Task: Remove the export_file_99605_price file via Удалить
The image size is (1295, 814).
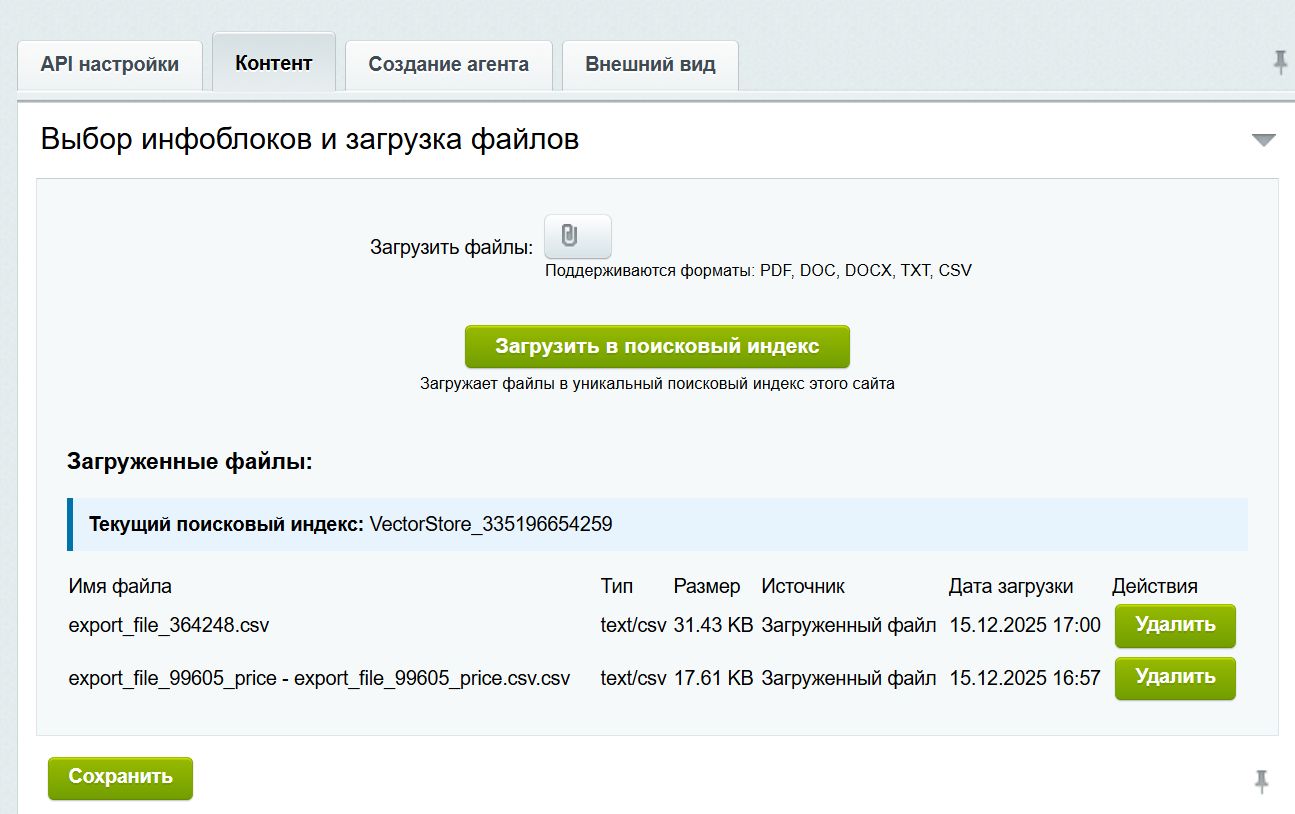Action: click(1175, 678)
